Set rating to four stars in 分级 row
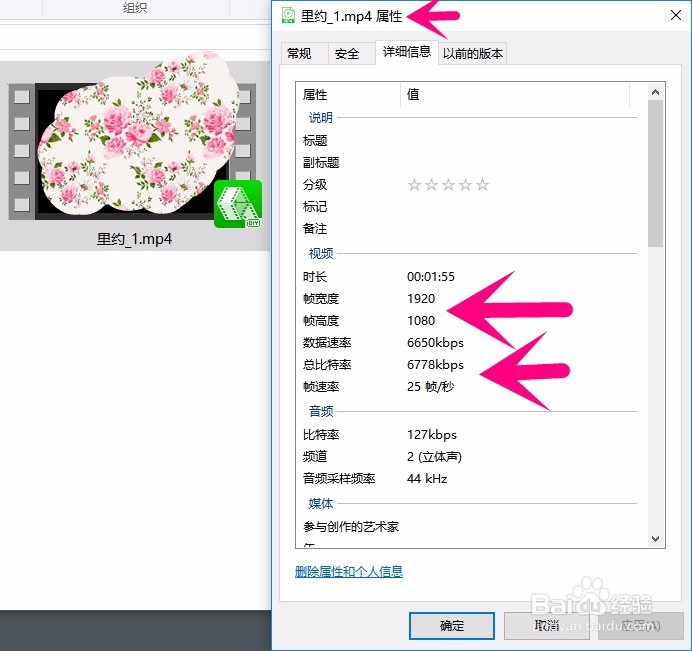 [x=465, y=184]
